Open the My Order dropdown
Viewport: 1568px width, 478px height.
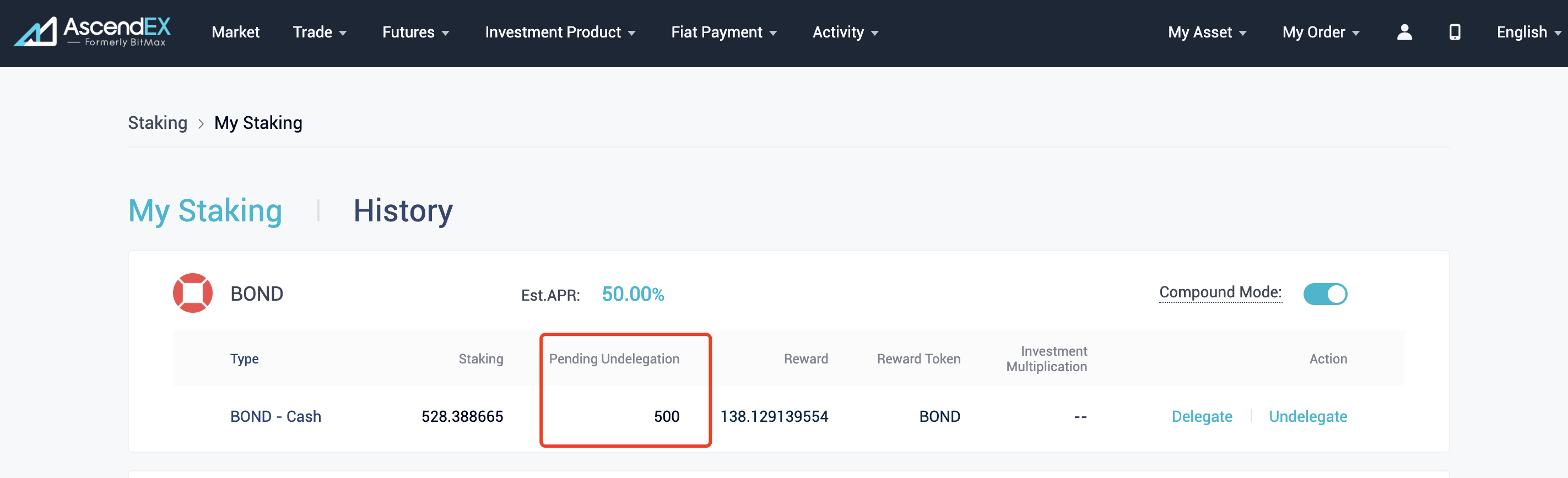[x=1320, y=32]
